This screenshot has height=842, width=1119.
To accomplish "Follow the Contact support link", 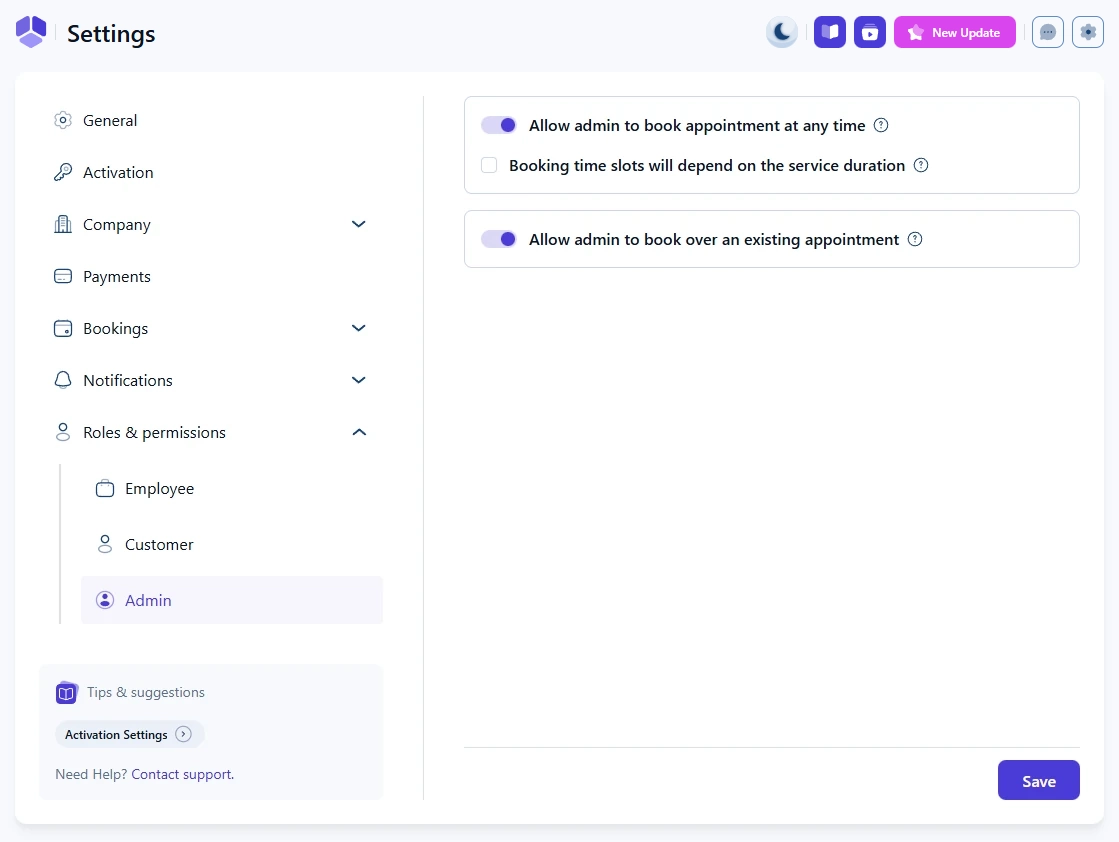I will (182, 774).
